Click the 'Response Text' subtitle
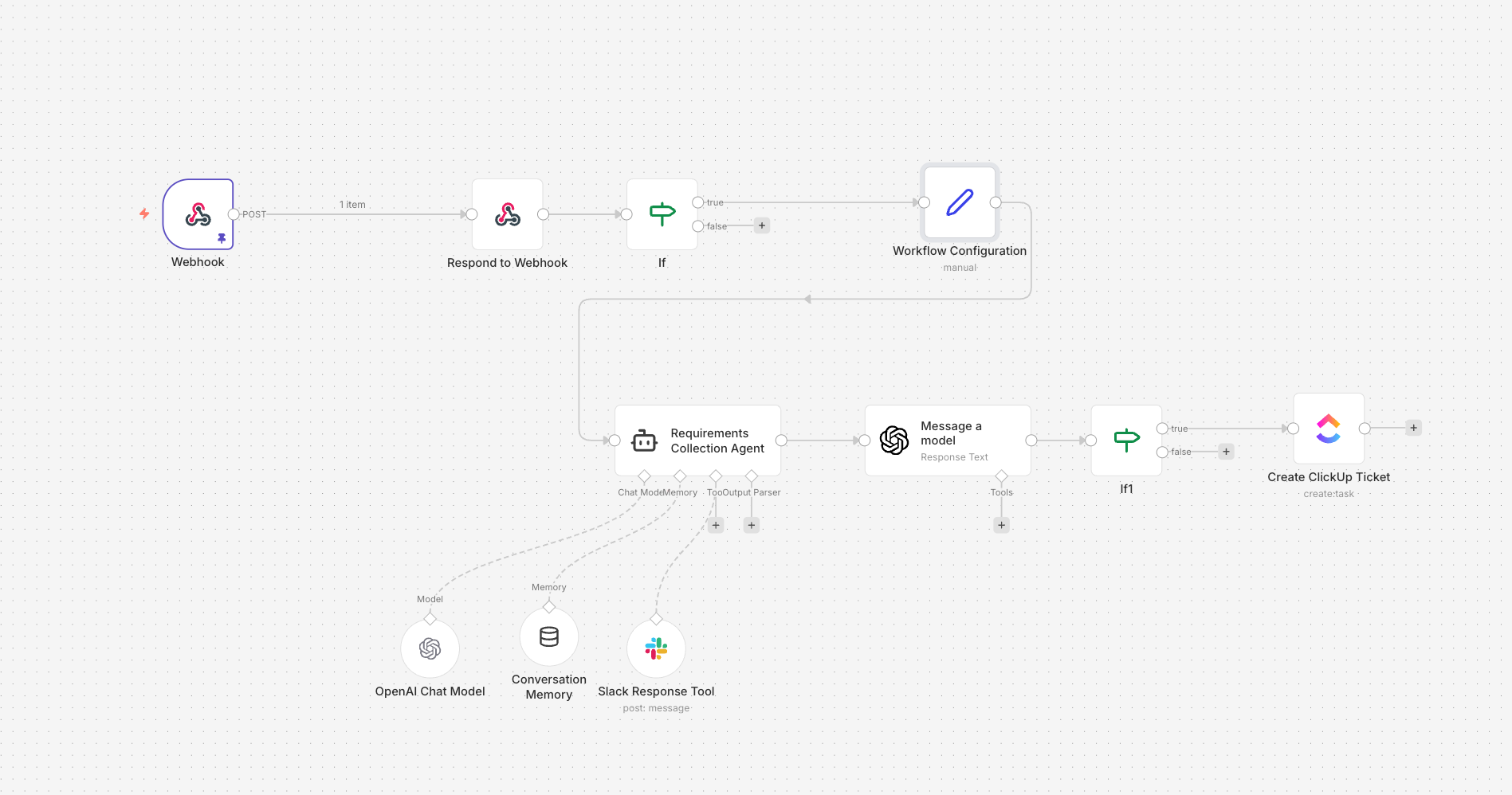 click(x=954, y=457)
